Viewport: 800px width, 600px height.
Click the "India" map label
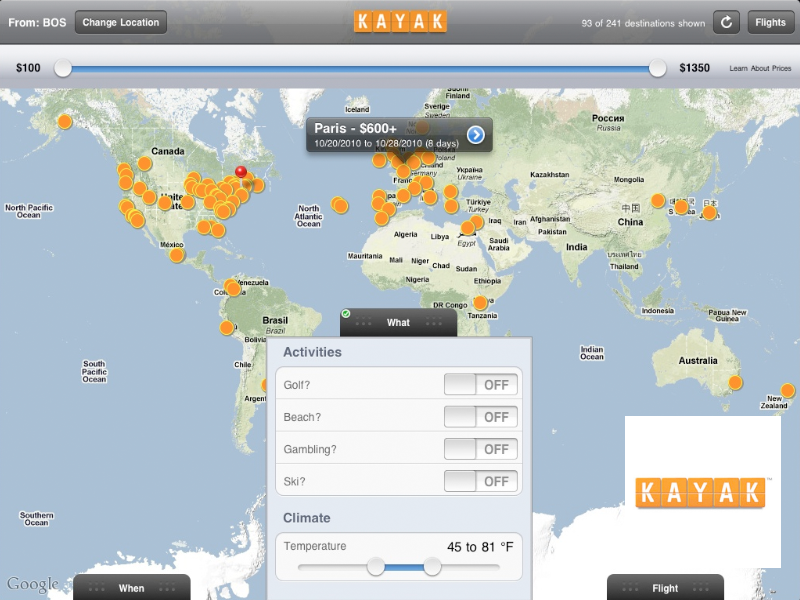577,247
